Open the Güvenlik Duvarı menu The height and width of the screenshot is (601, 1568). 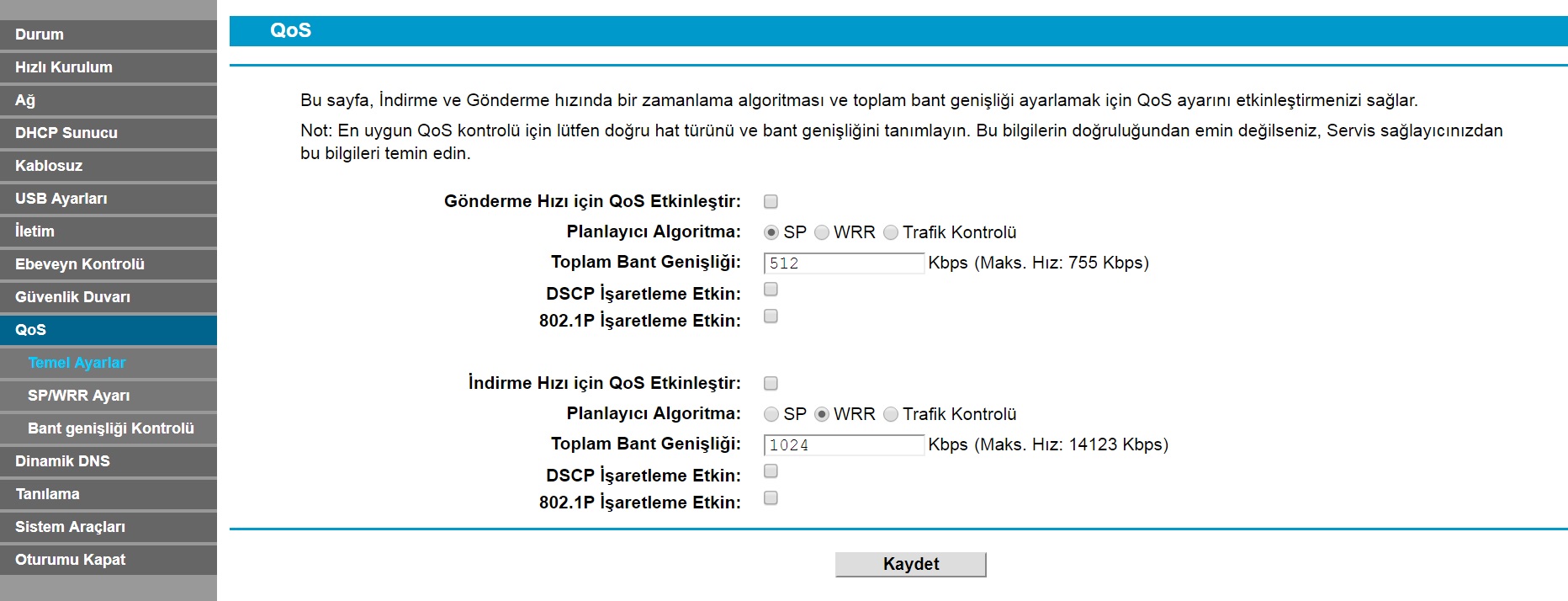click(109, 297)
